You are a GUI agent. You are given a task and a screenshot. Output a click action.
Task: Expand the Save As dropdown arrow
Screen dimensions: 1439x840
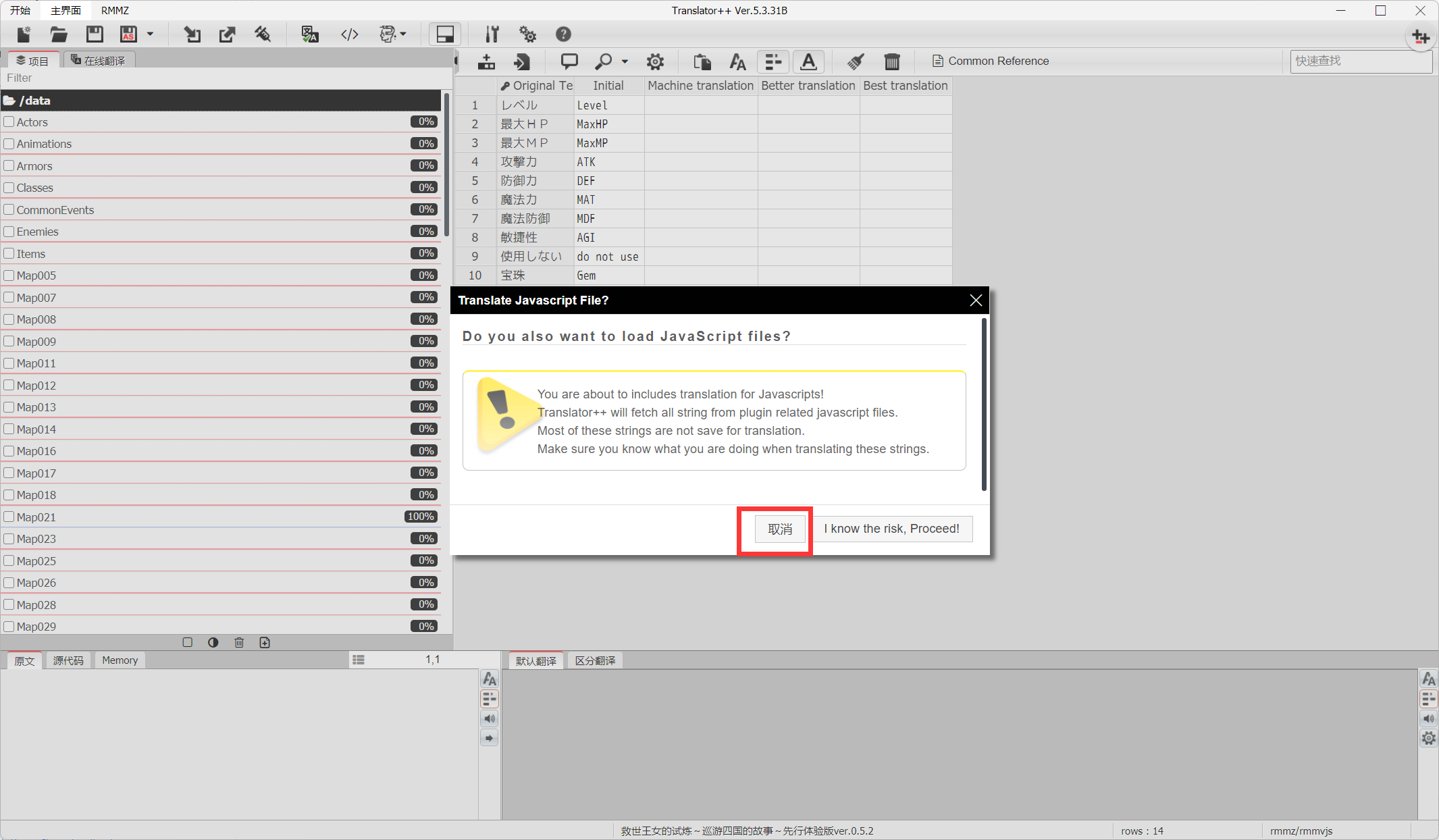point(151,34)
